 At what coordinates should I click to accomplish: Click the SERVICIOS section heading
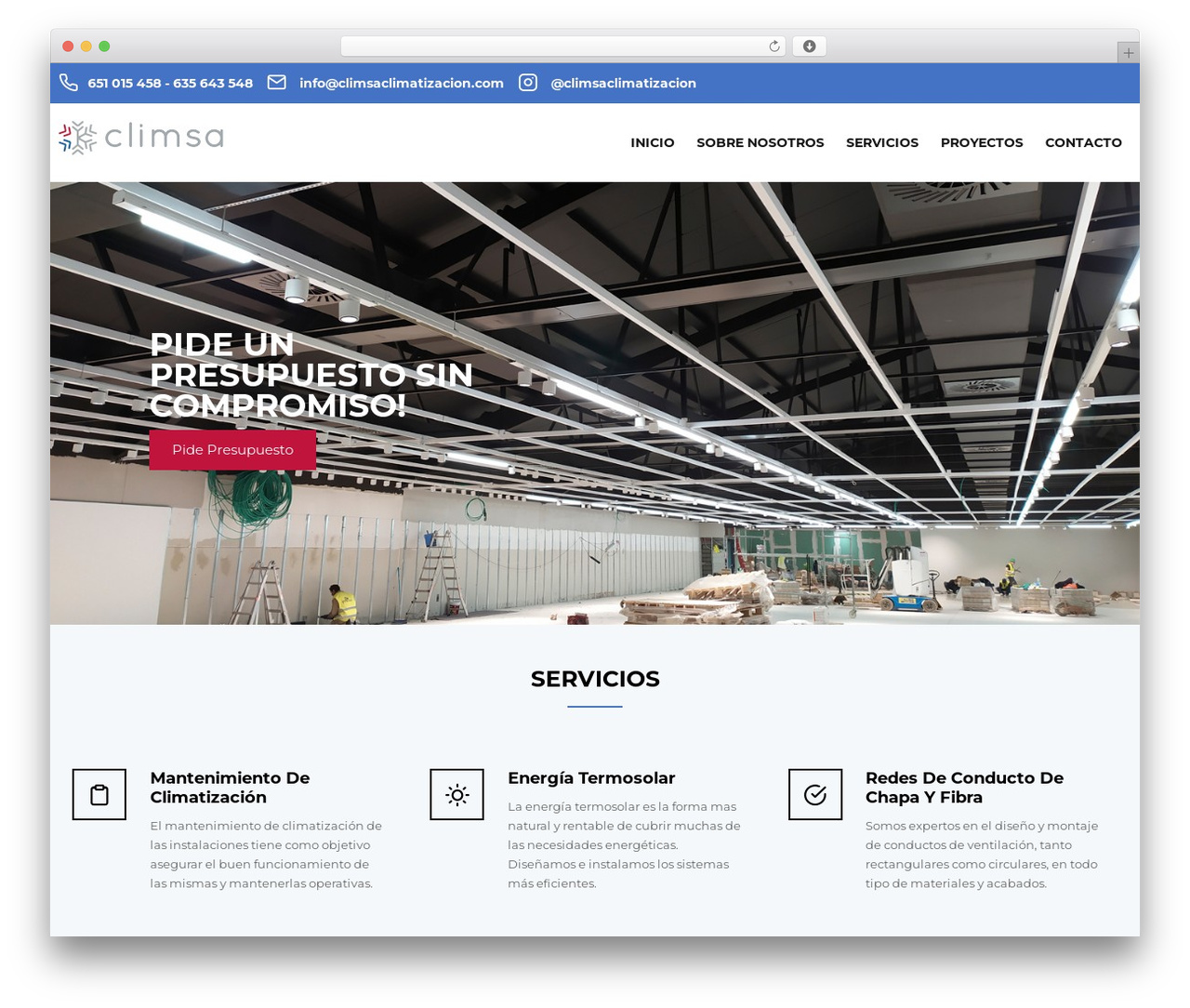(x=595, y=679)
